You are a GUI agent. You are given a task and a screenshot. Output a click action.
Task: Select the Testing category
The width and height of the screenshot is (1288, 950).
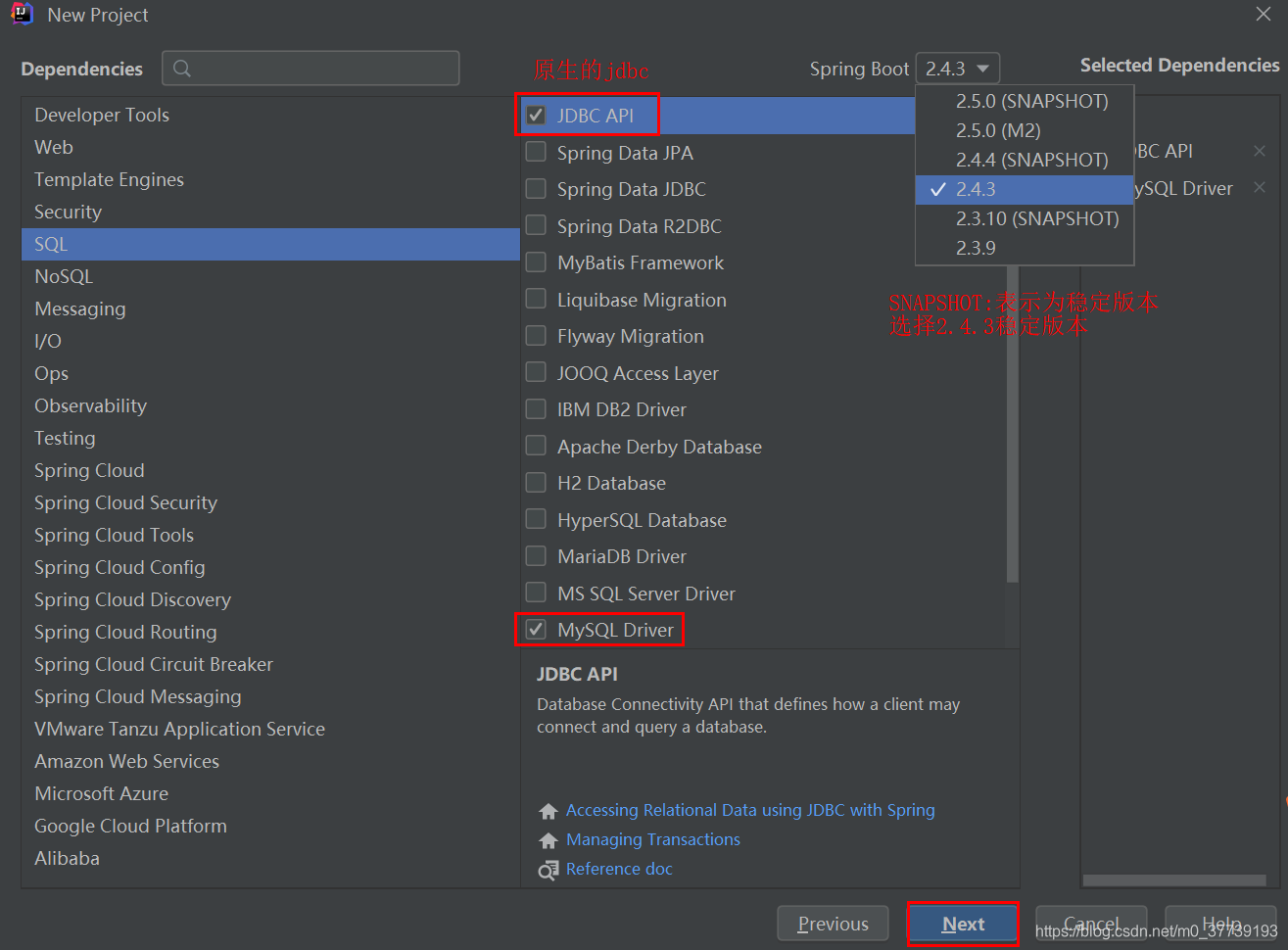pos(270,438)
